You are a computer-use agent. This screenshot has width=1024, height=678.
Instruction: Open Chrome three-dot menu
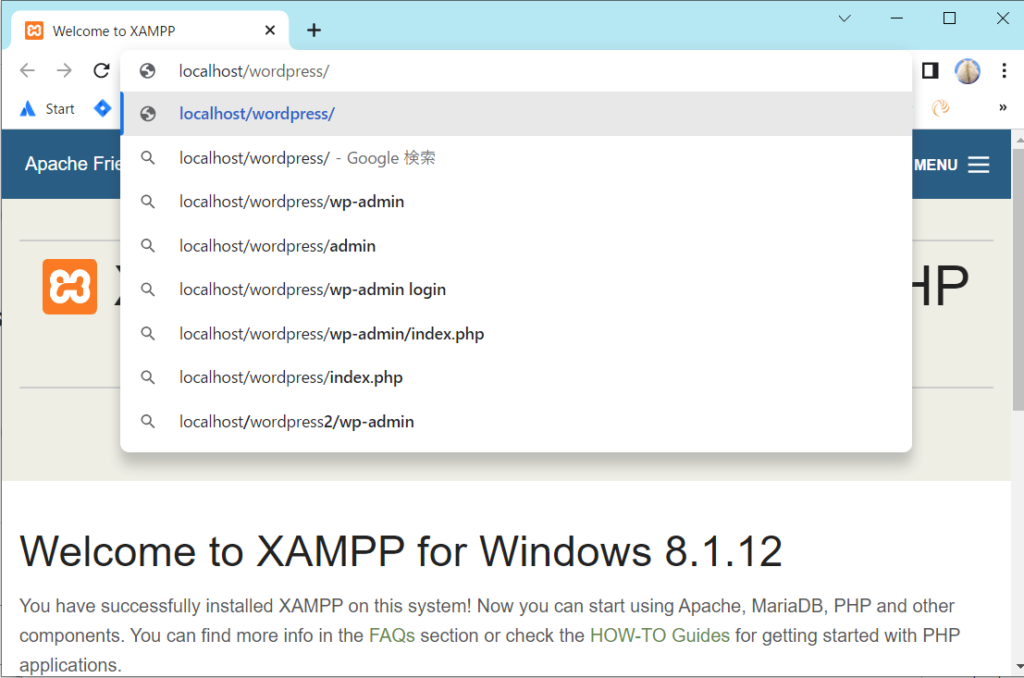1003,70
